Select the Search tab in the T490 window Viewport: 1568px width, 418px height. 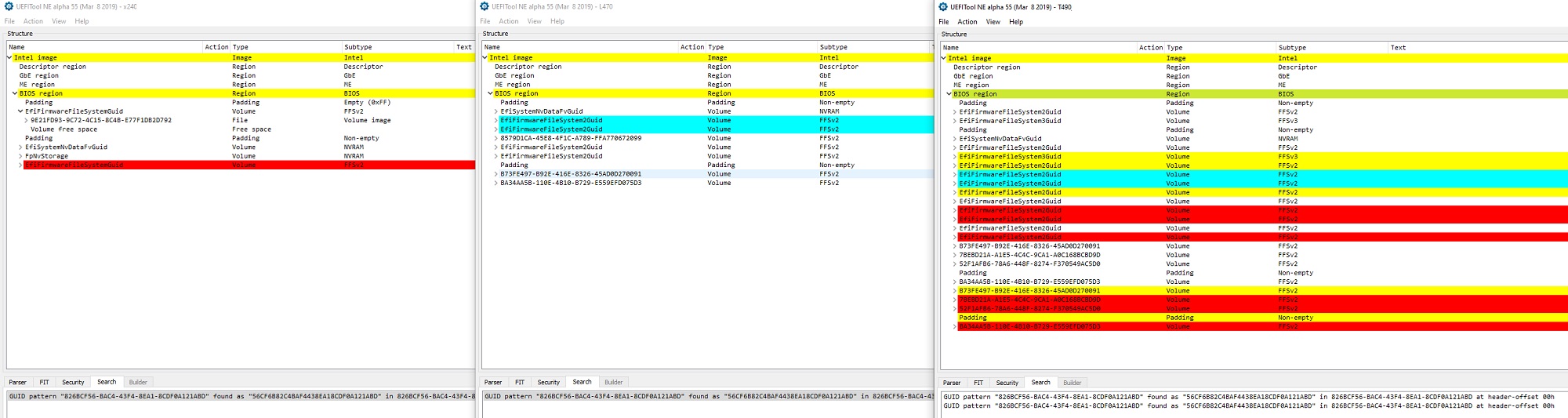[1040, 383]
